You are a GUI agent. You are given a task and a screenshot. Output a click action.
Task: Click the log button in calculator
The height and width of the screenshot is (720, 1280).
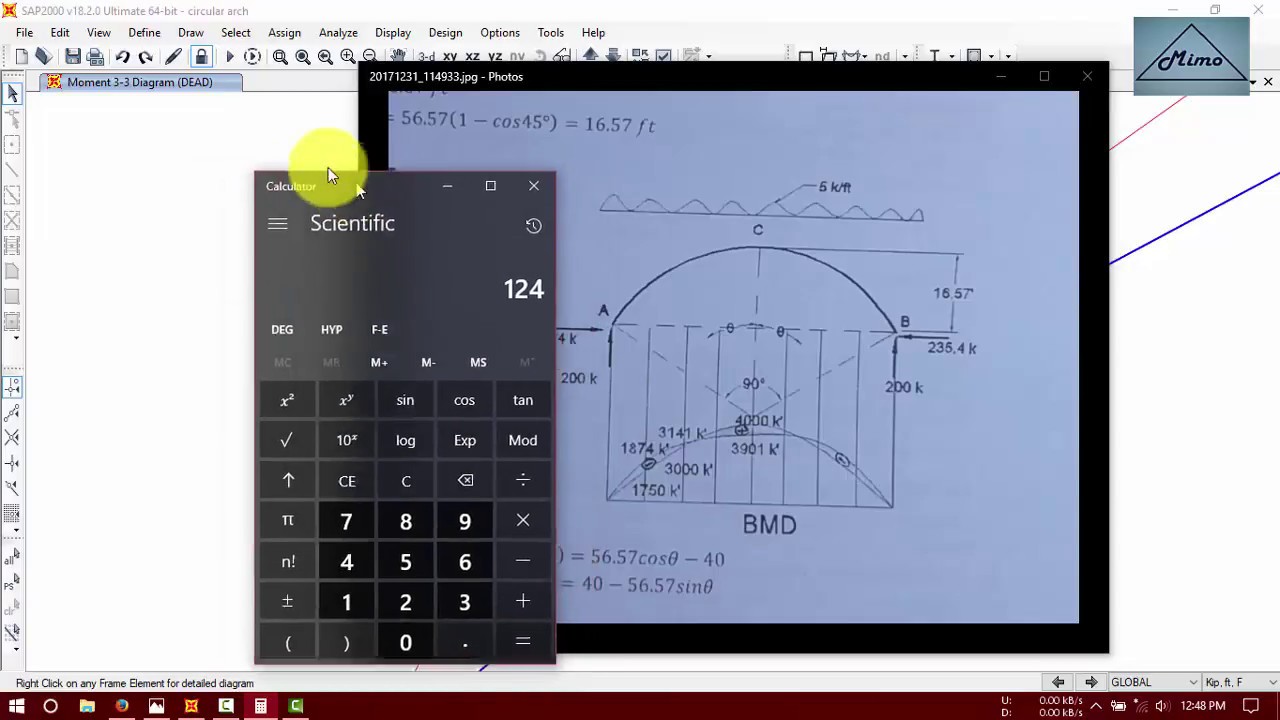pyautogui.click(x=405, y=440)
